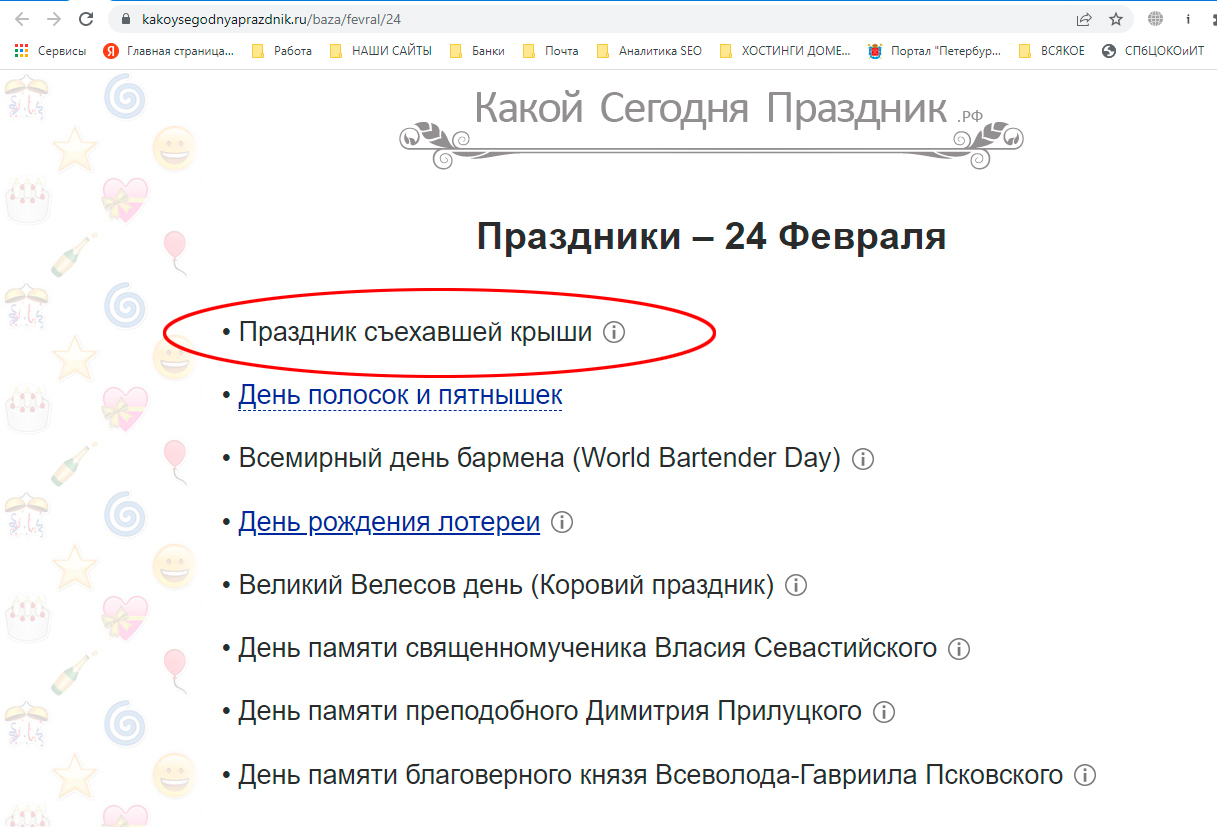
Task: Show info icon for Власия Севастийского
Action: [959, 649]
